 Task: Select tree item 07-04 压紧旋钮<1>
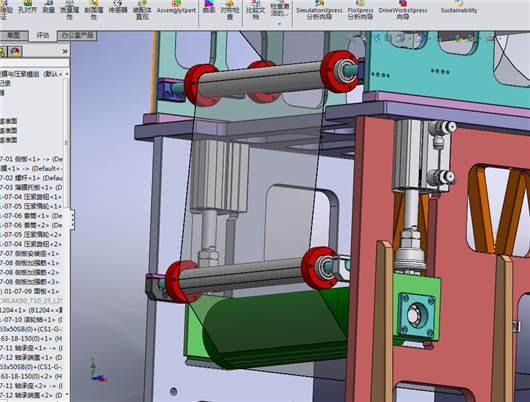(31, 197)
